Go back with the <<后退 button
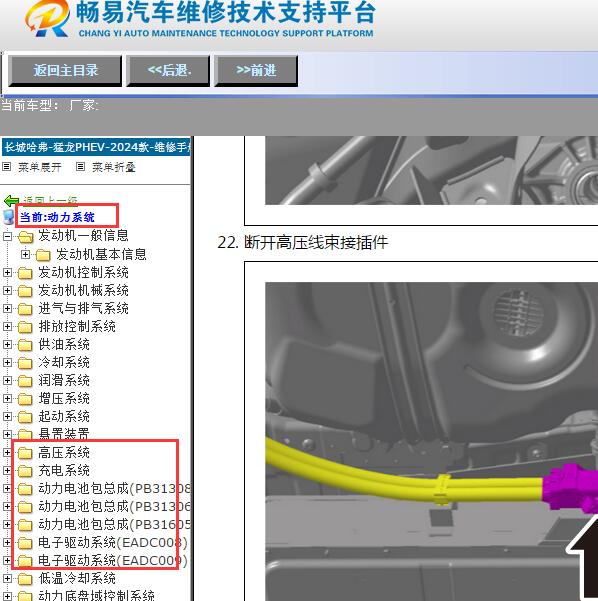 168,71
